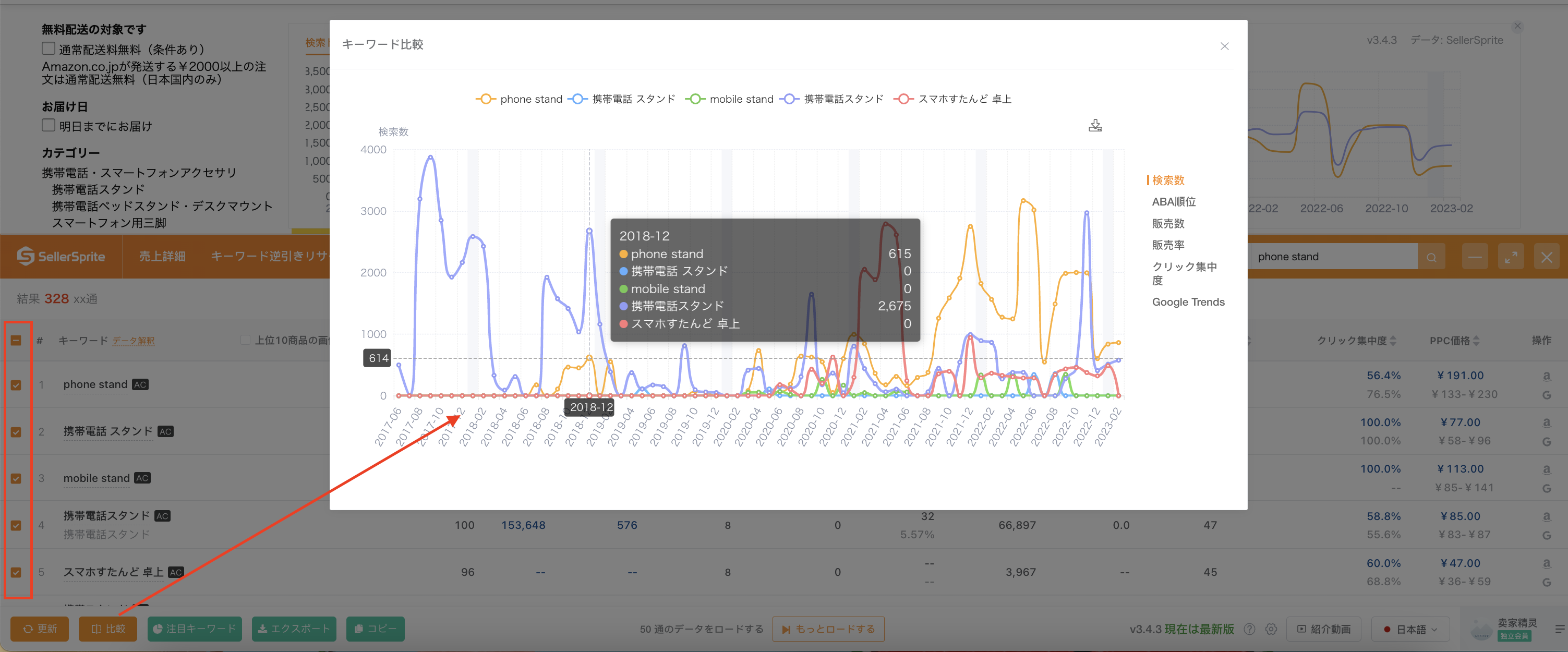1568x652 pixels.
Task: Click the search magnifier icon beside phone stand
Action: [x=1431, y=257]
